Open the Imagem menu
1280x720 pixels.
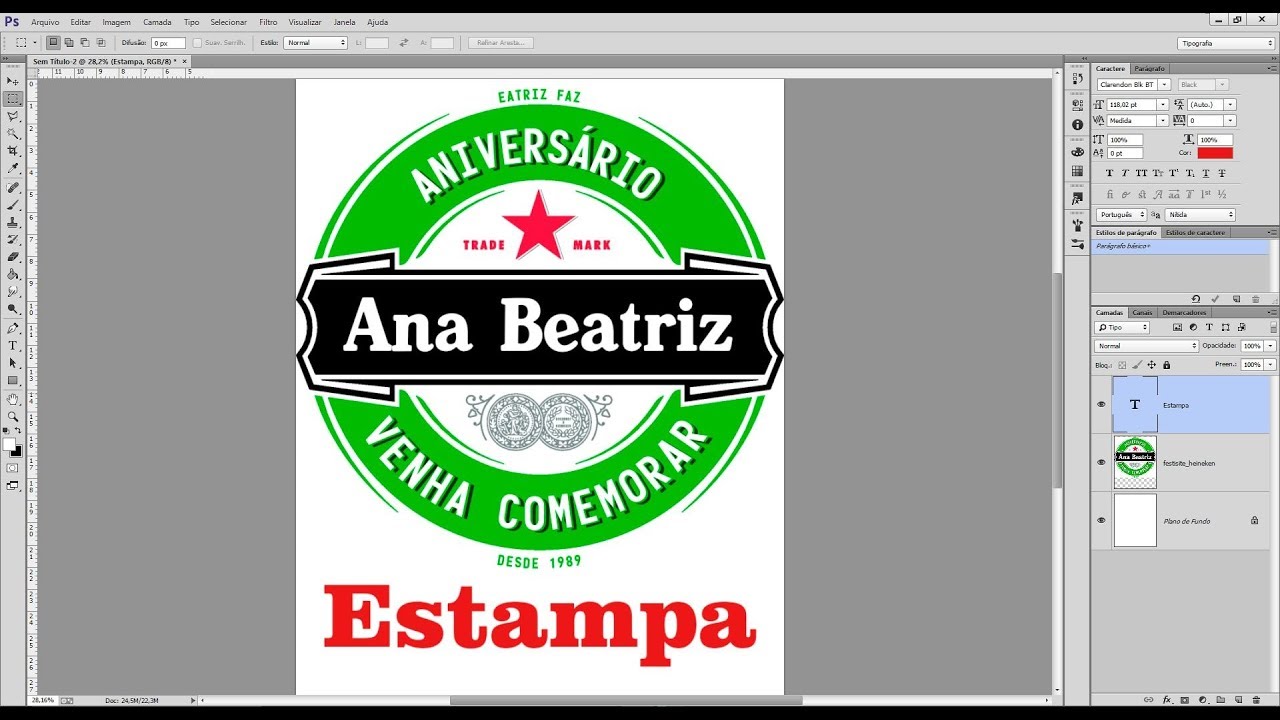click(116, 22)
